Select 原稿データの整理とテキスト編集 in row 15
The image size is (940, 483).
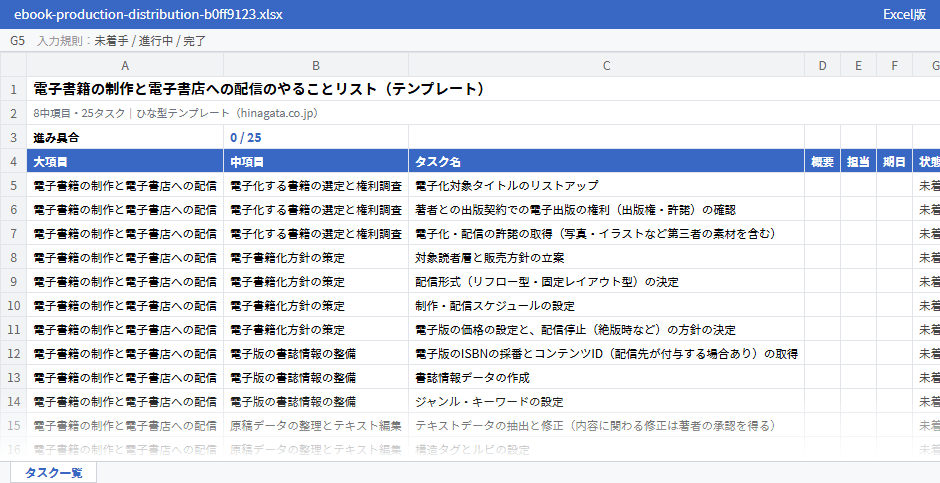(x=316, y=425)
